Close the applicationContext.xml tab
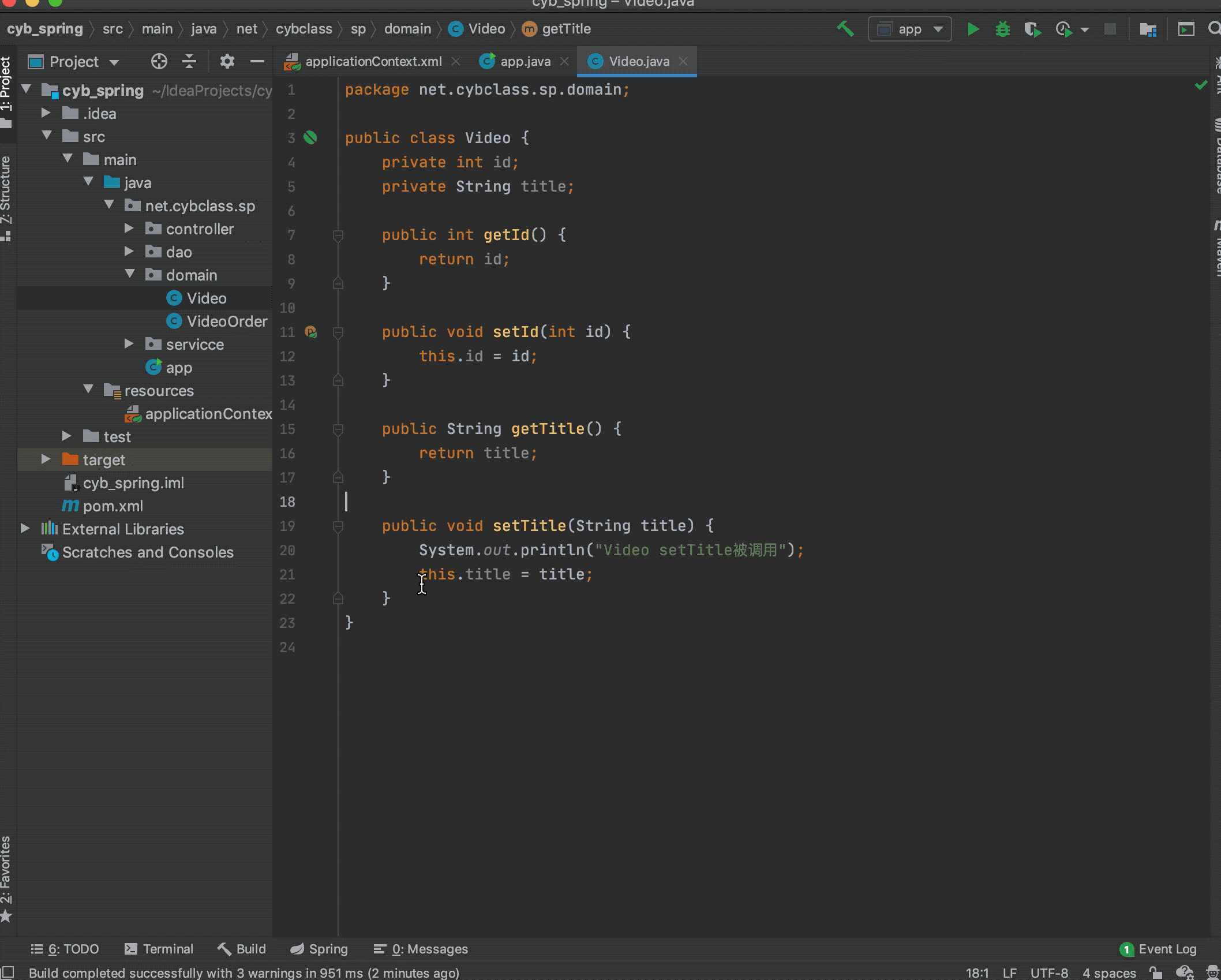The height and width of the screenshot is (980, 1221). 456,61
